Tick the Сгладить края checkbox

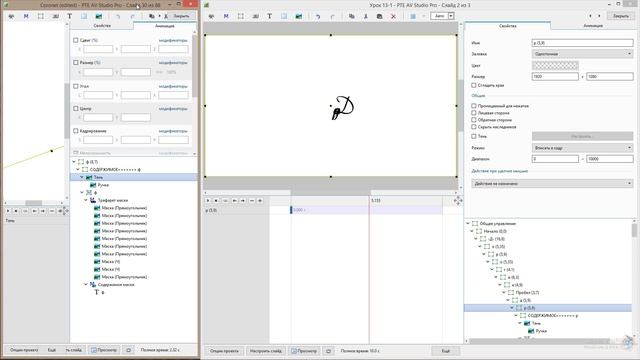tap(473, 85)
